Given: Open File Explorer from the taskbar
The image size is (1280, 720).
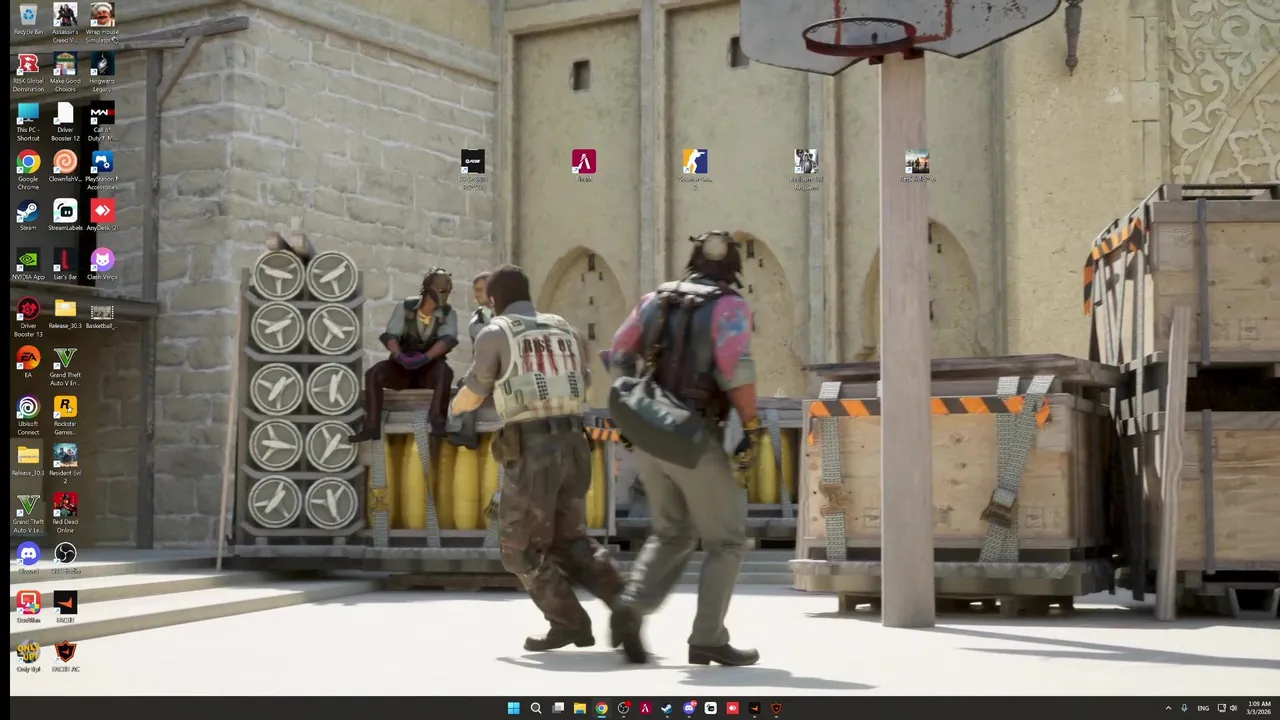Looking at the screenshot, I should coord(579,708).
